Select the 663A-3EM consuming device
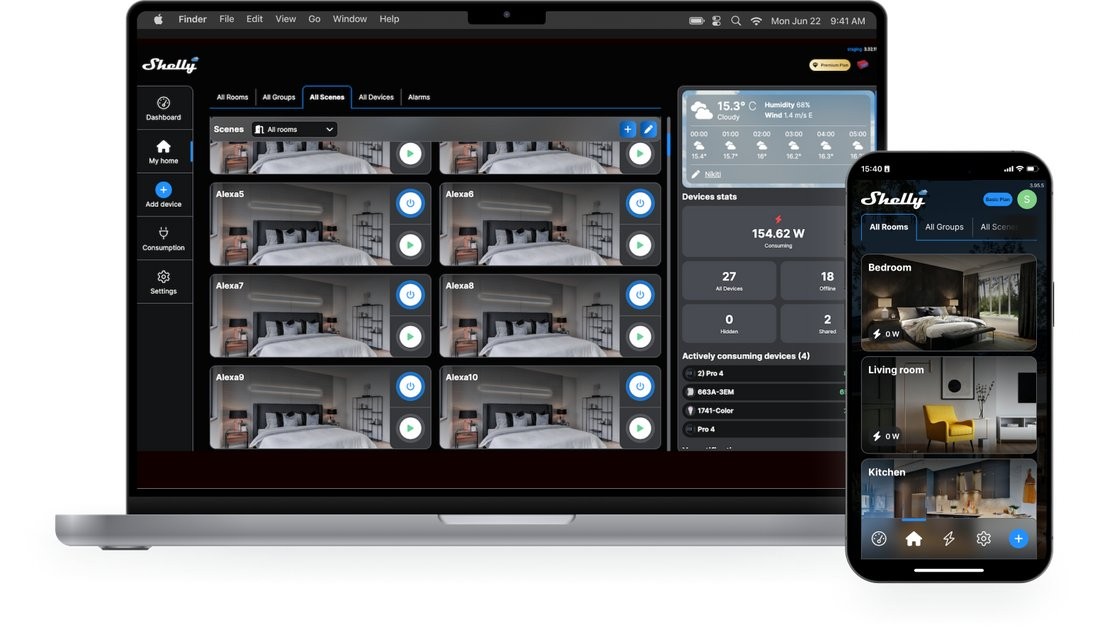 [x=765, y=392]
